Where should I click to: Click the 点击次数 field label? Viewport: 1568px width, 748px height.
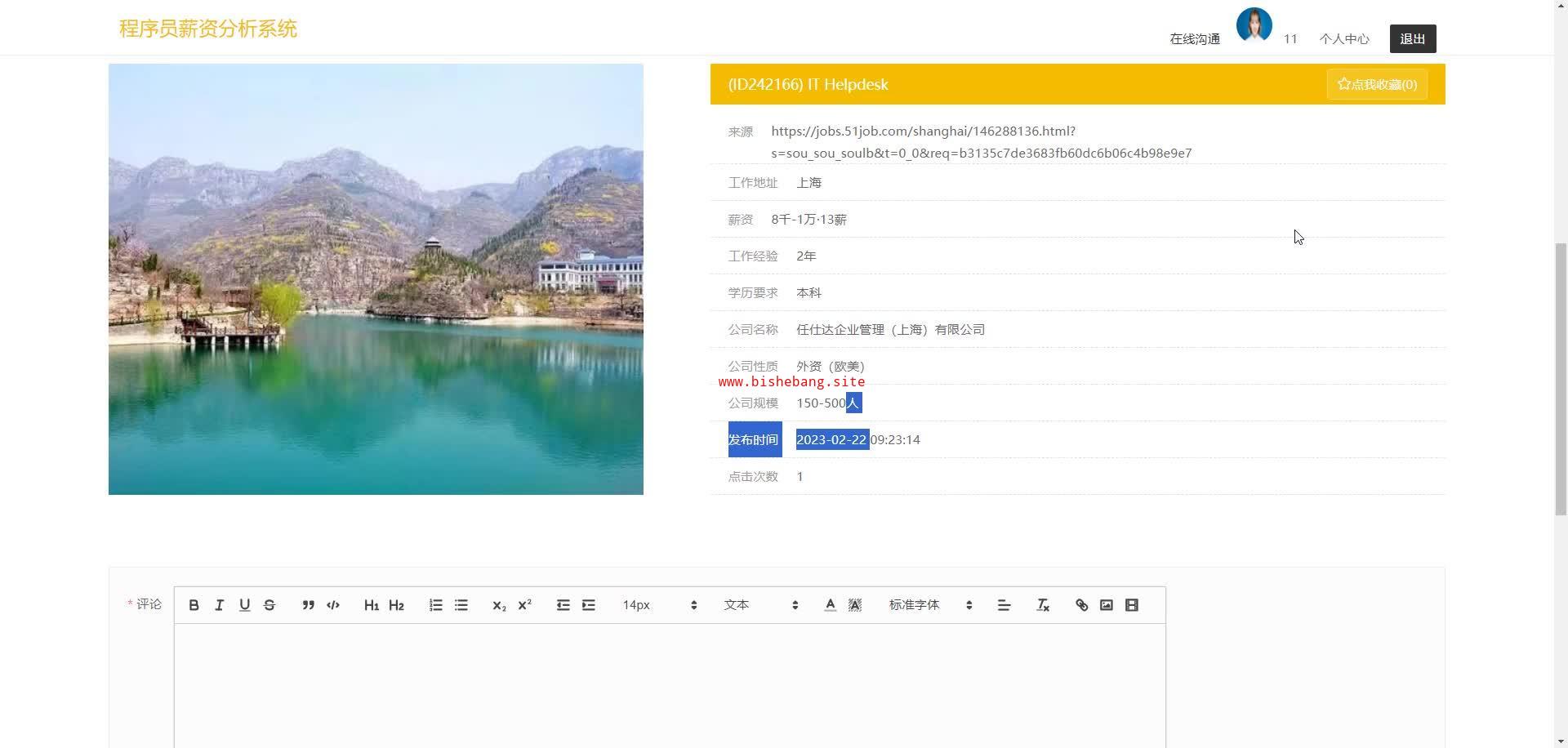pos(753,477)
